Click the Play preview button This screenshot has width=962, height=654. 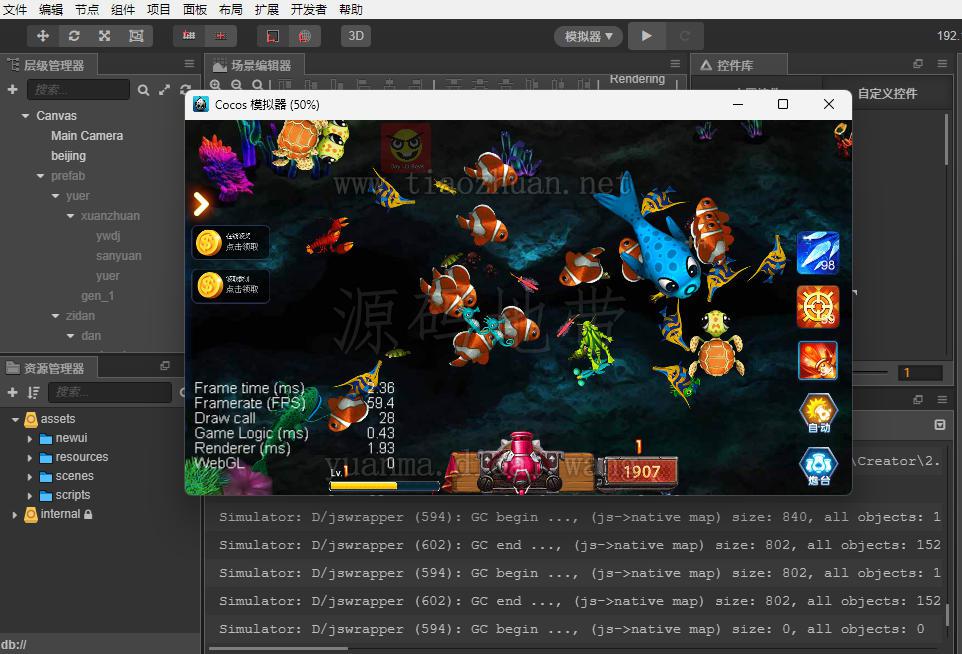pos(647,36)
